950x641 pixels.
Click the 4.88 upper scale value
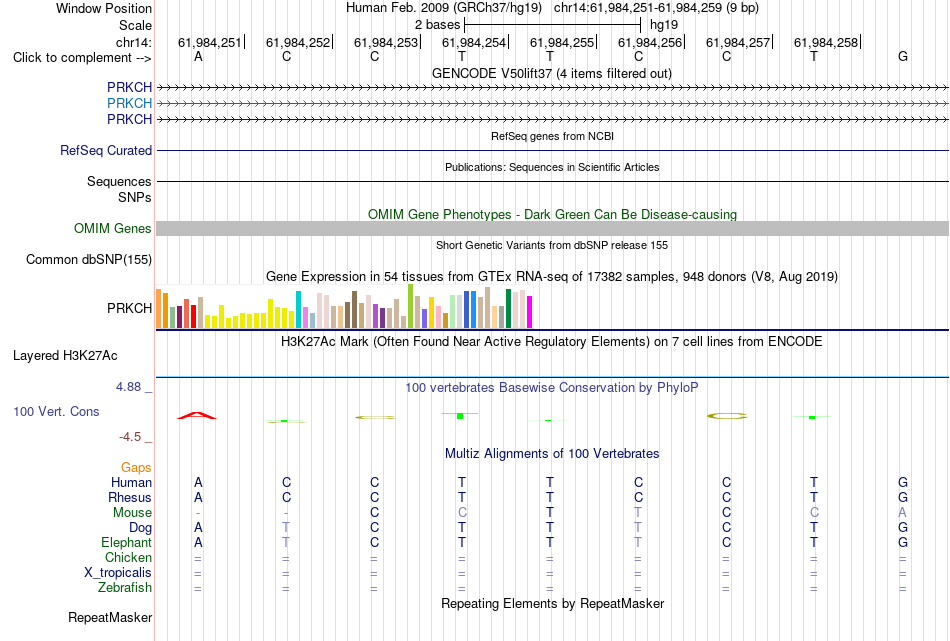[x=128, y=387]
